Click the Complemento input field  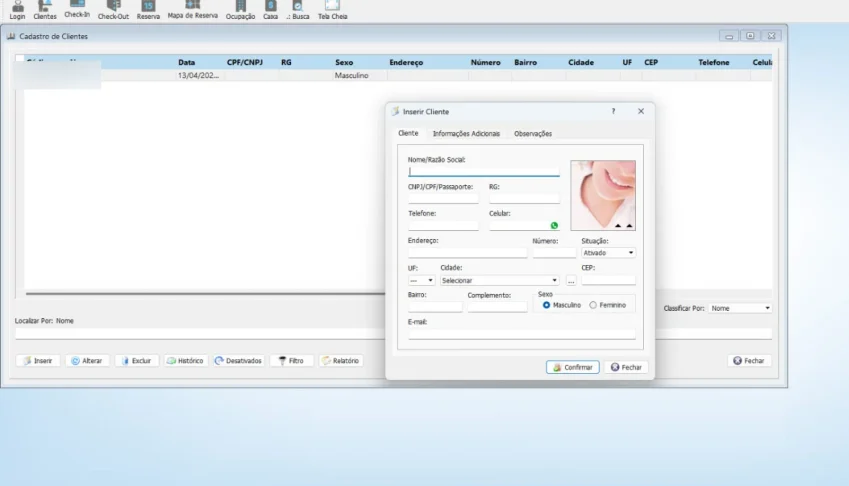click(497, 306)
